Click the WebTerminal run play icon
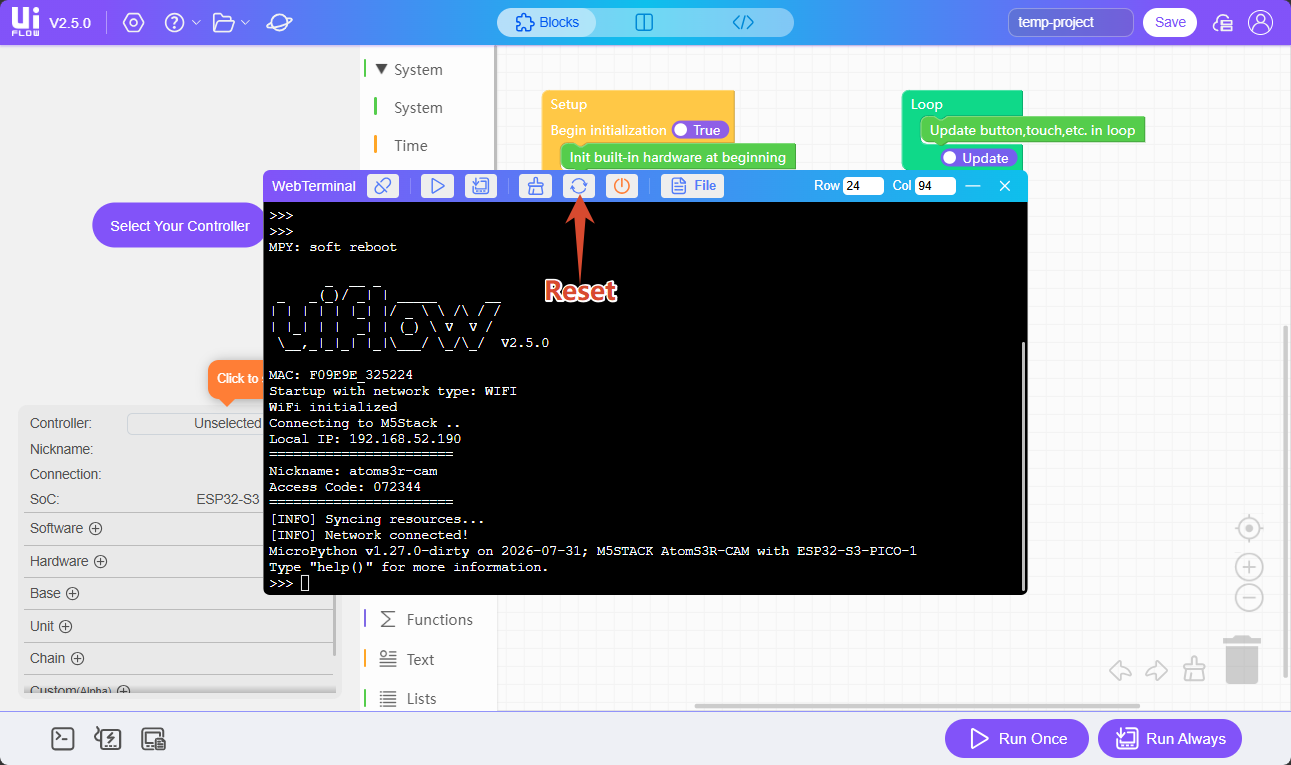Screen dimensions: 1291x765 click(x=437, y=185)
